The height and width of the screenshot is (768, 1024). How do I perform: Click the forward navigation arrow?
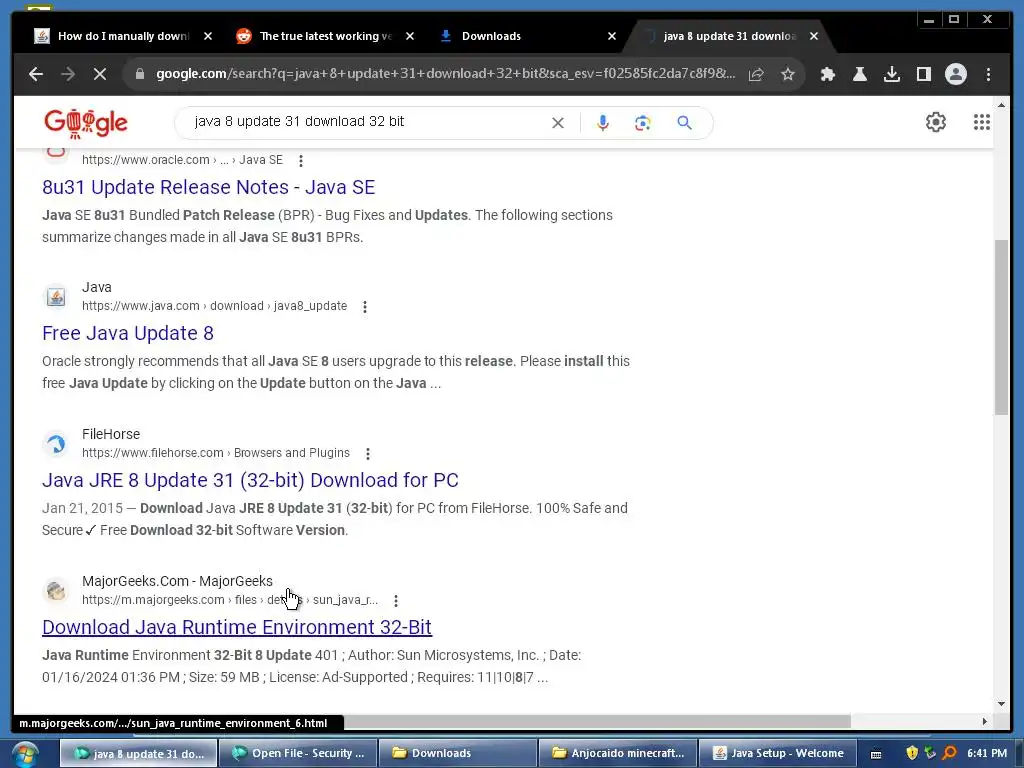tap(68, 74)
